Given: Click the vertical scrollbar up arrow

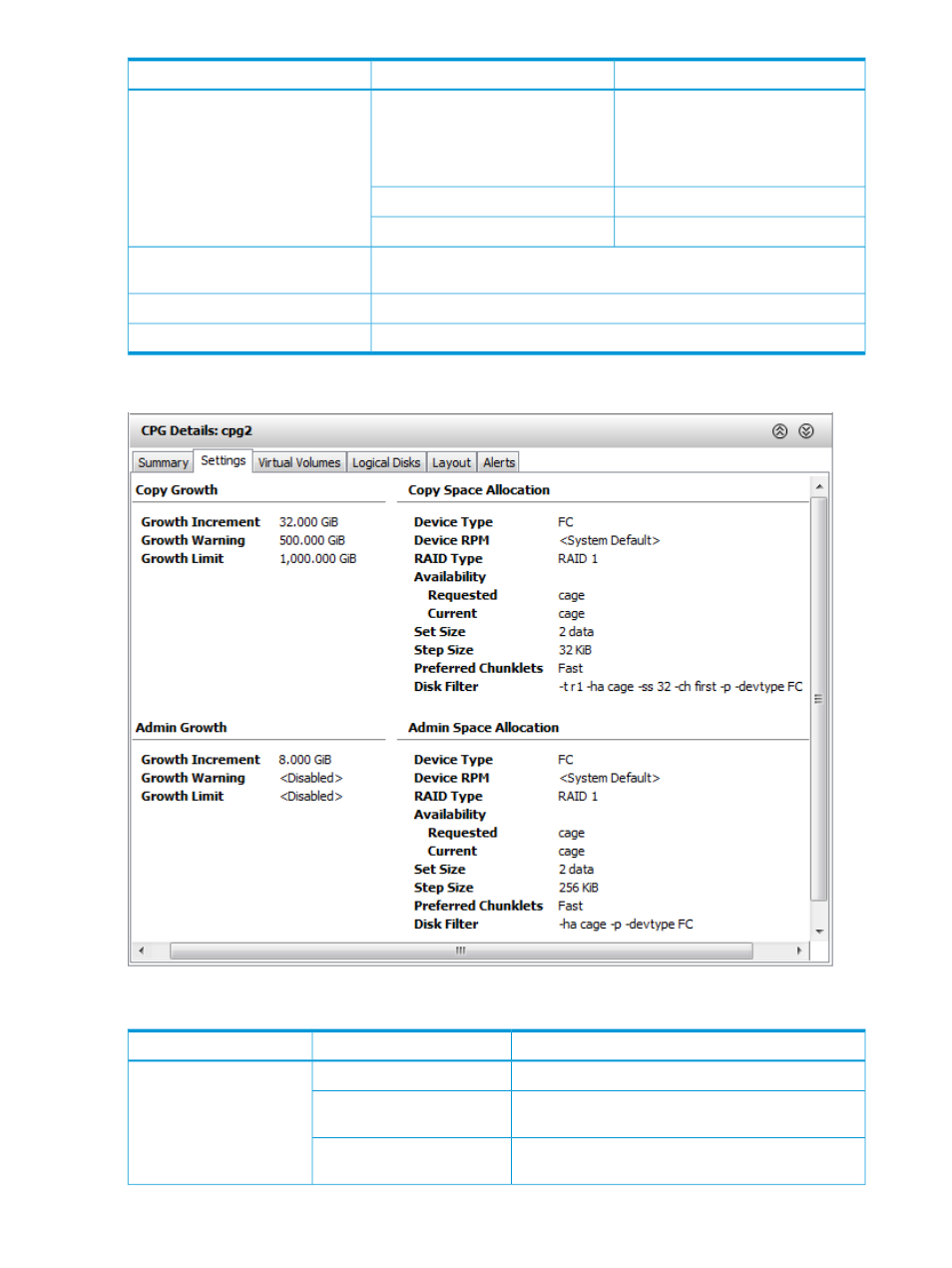Looking at the screenshot, I should pos(819,486).
